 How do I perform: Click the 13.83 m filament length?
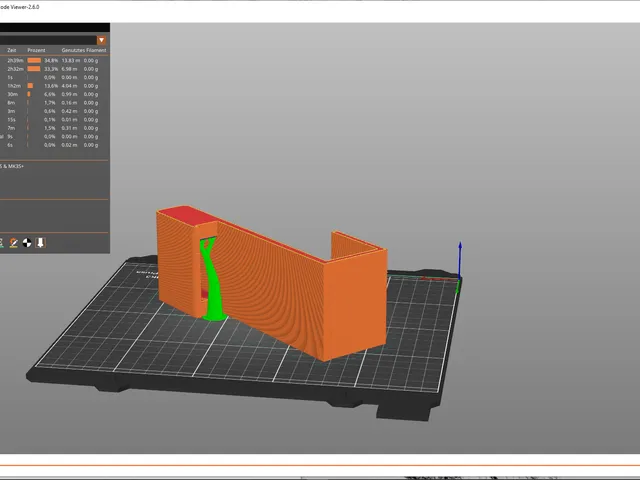pos(71,60)
